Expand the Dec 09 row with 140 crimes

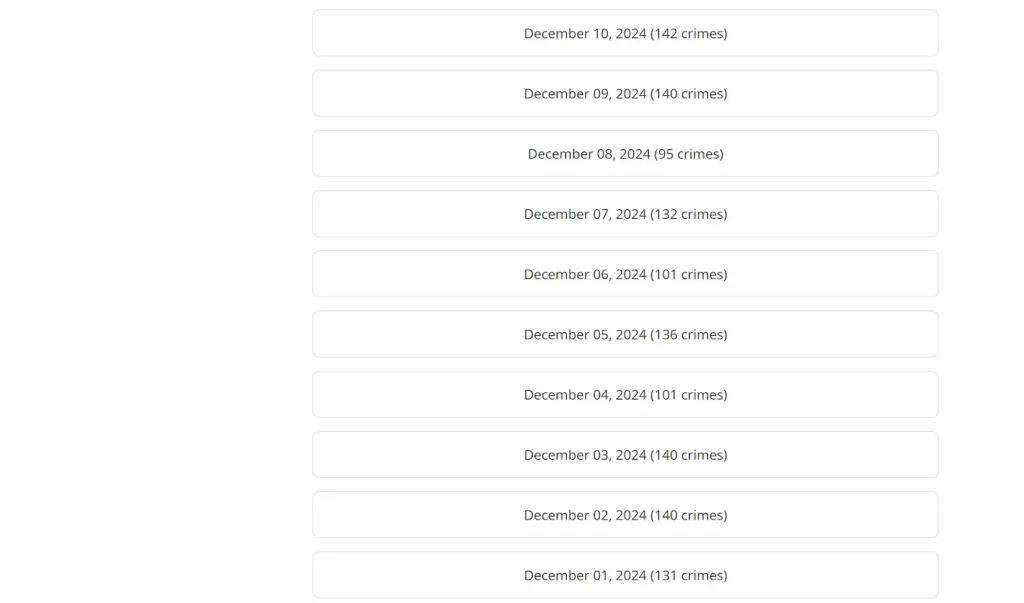[x=625, y=93]
